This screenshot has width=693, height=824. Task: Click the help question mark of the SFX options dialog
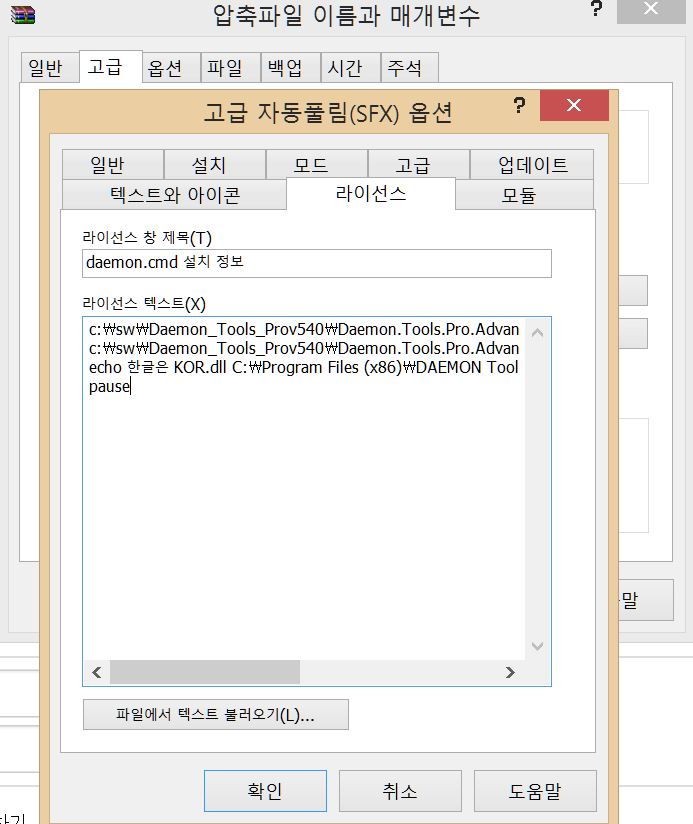click(x=519, y=106)
